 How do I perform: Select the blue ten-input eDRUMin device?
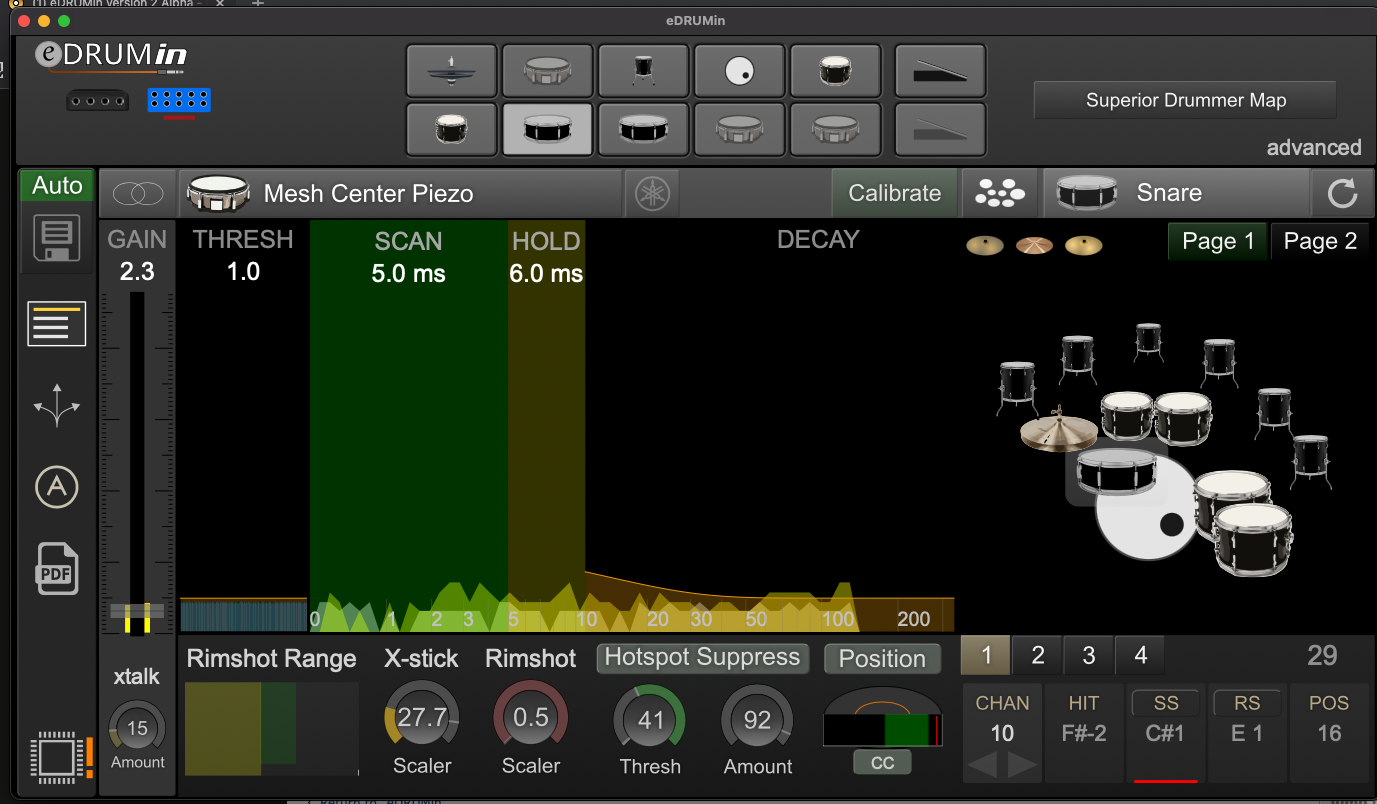click(179, 100)
